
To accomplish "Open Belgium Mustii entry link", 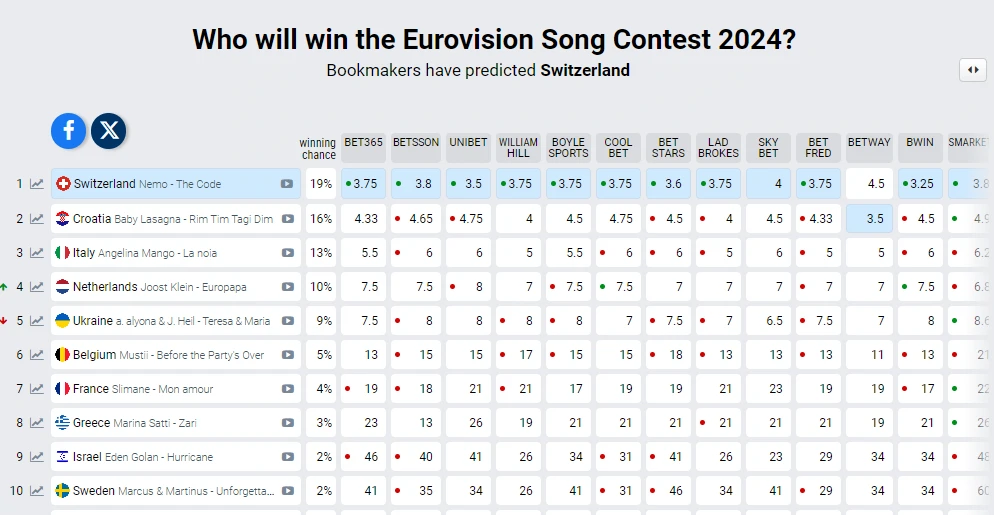I will coord(168,355).
